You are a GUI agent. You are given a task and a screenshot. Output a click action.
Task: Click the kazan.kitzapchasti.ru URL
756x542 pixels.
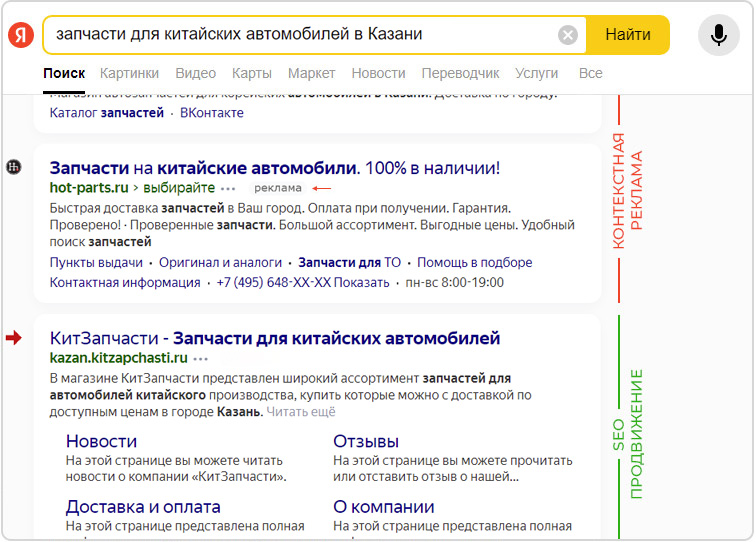click(119, 358)
